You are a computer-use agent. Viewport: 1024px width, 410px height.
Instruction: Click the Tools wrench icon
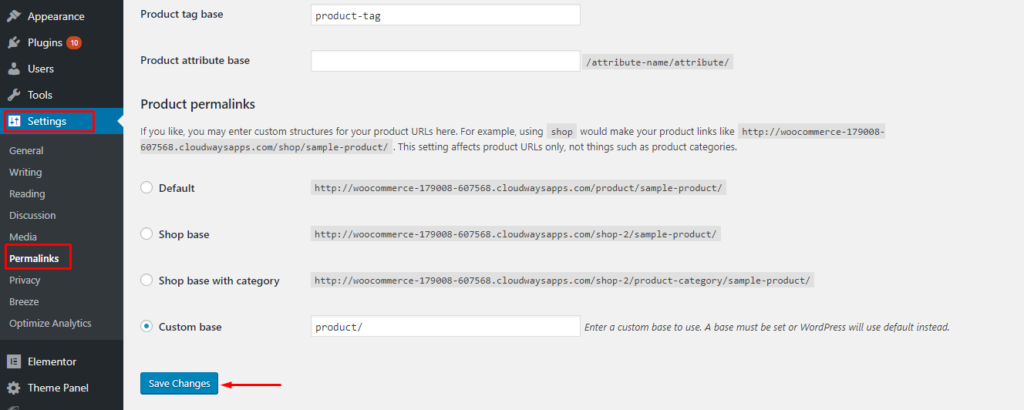point(14,95)
